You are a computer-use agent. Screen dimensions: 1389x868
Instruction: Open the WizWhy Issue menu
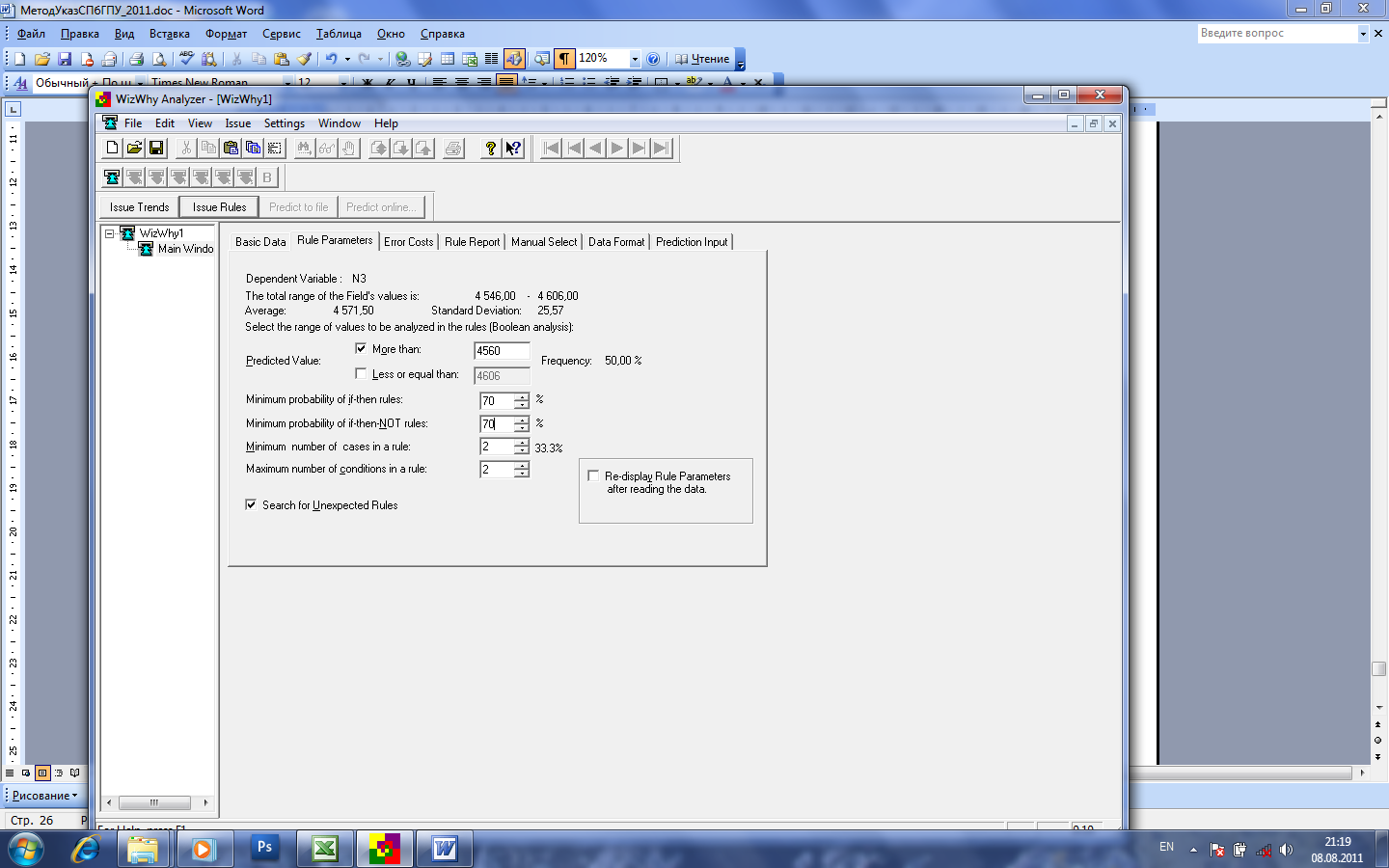[x=238, y=123]
